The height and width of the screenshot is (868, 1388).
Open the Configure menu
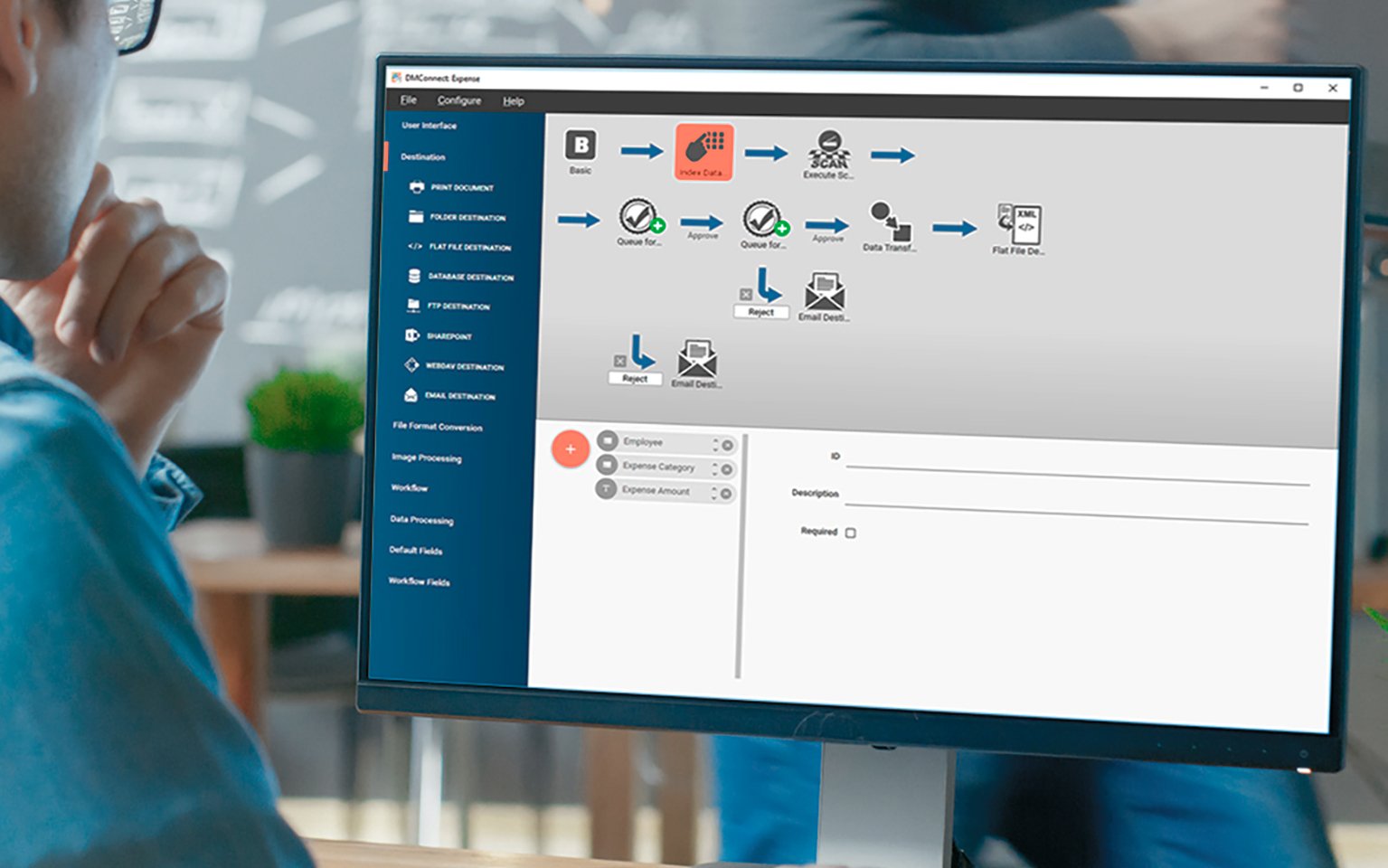459,100
